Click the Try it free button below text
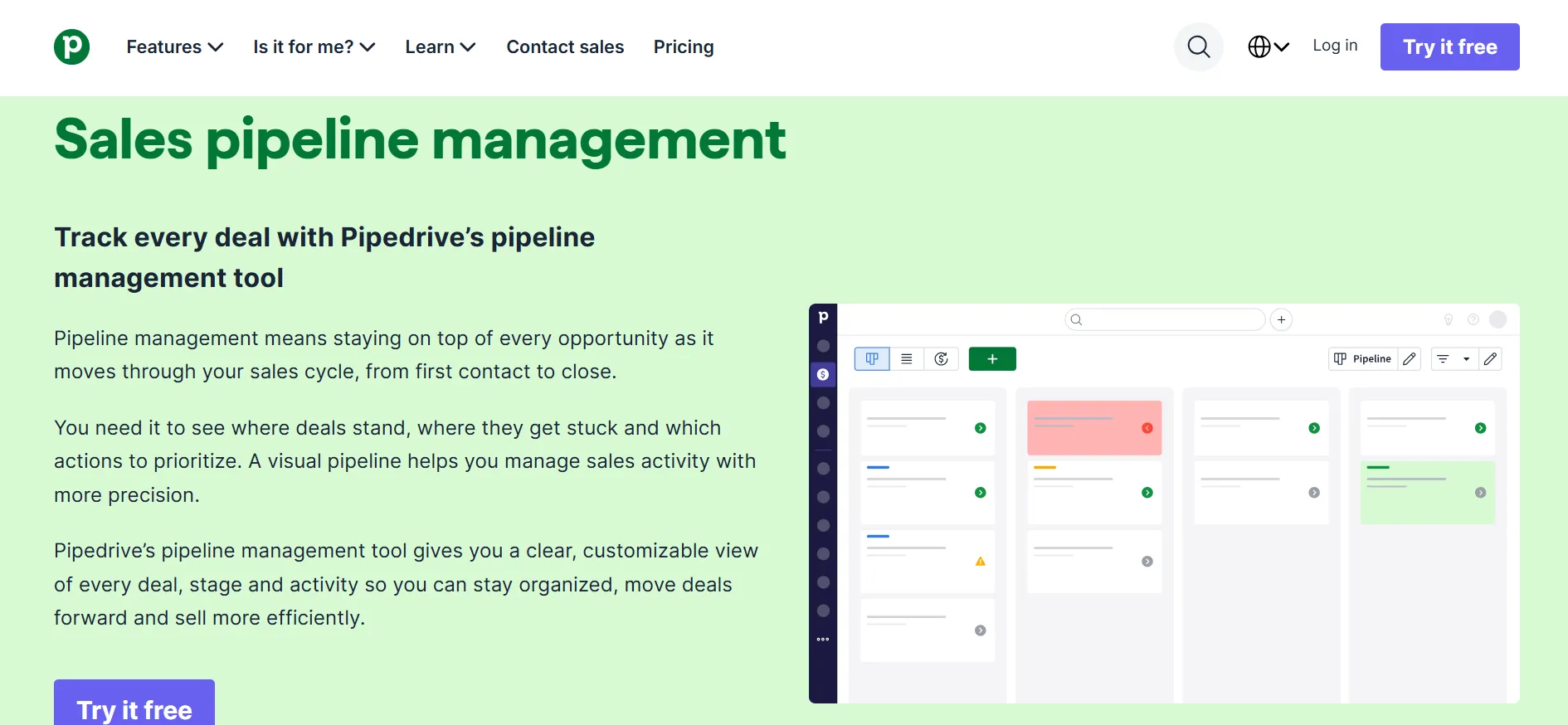The width and height of the screenshot is (1568, 725). pyautogui.click(x=134, y=703)
